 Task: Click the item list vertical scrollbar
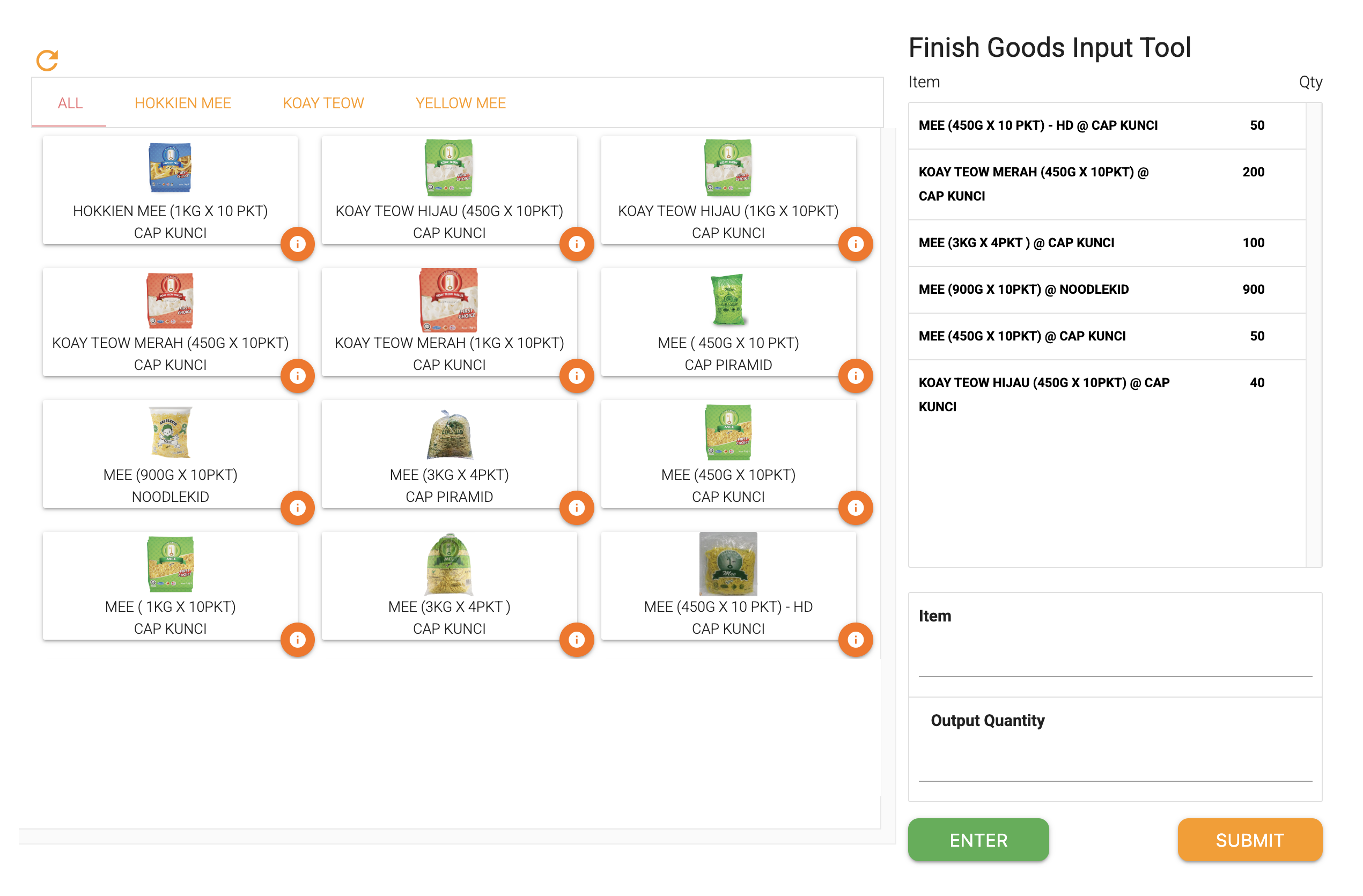click(x=1313, y=335)
